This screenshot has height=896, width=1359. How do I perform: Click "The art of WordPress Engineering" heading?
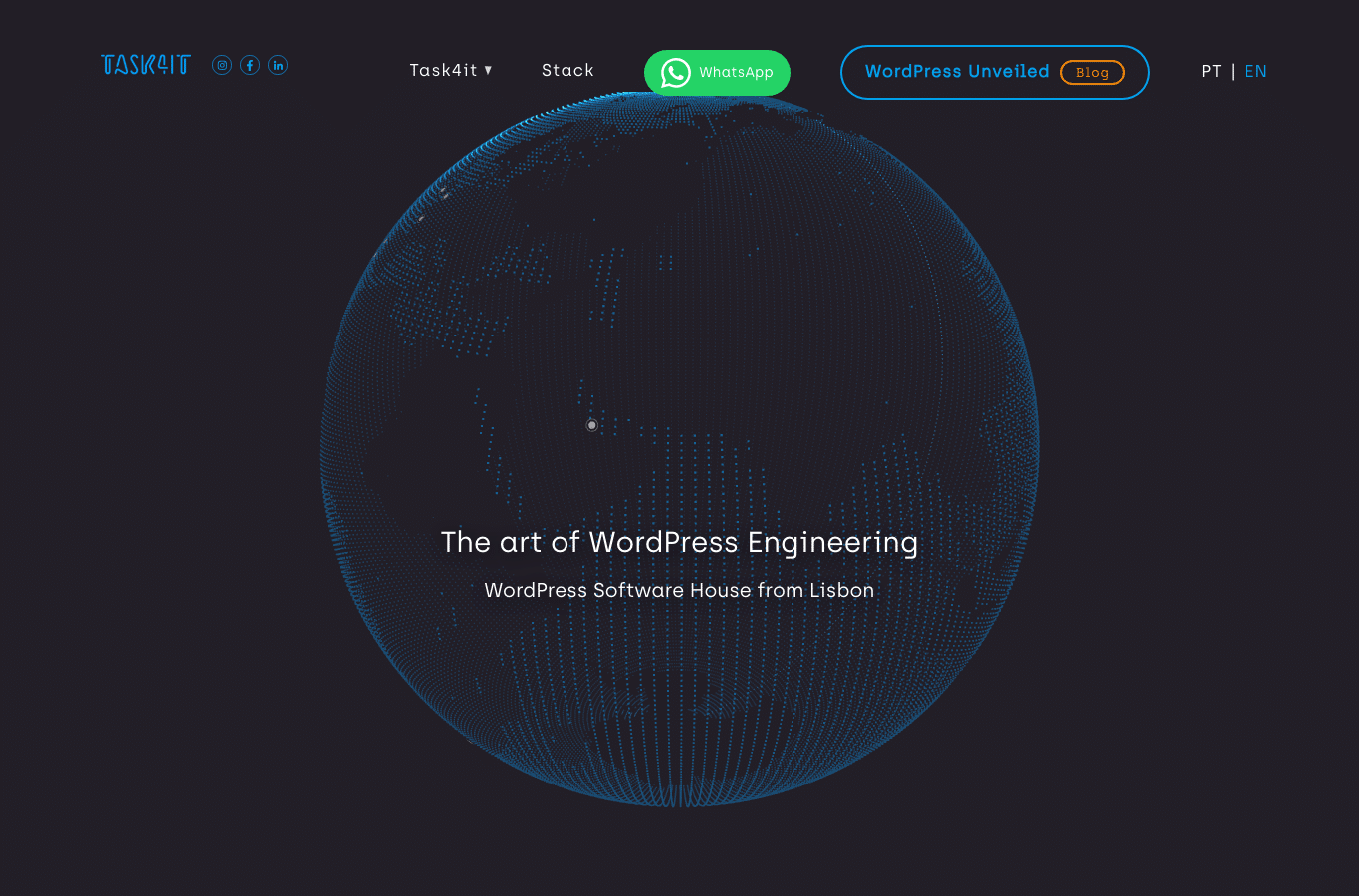(679, 542)
